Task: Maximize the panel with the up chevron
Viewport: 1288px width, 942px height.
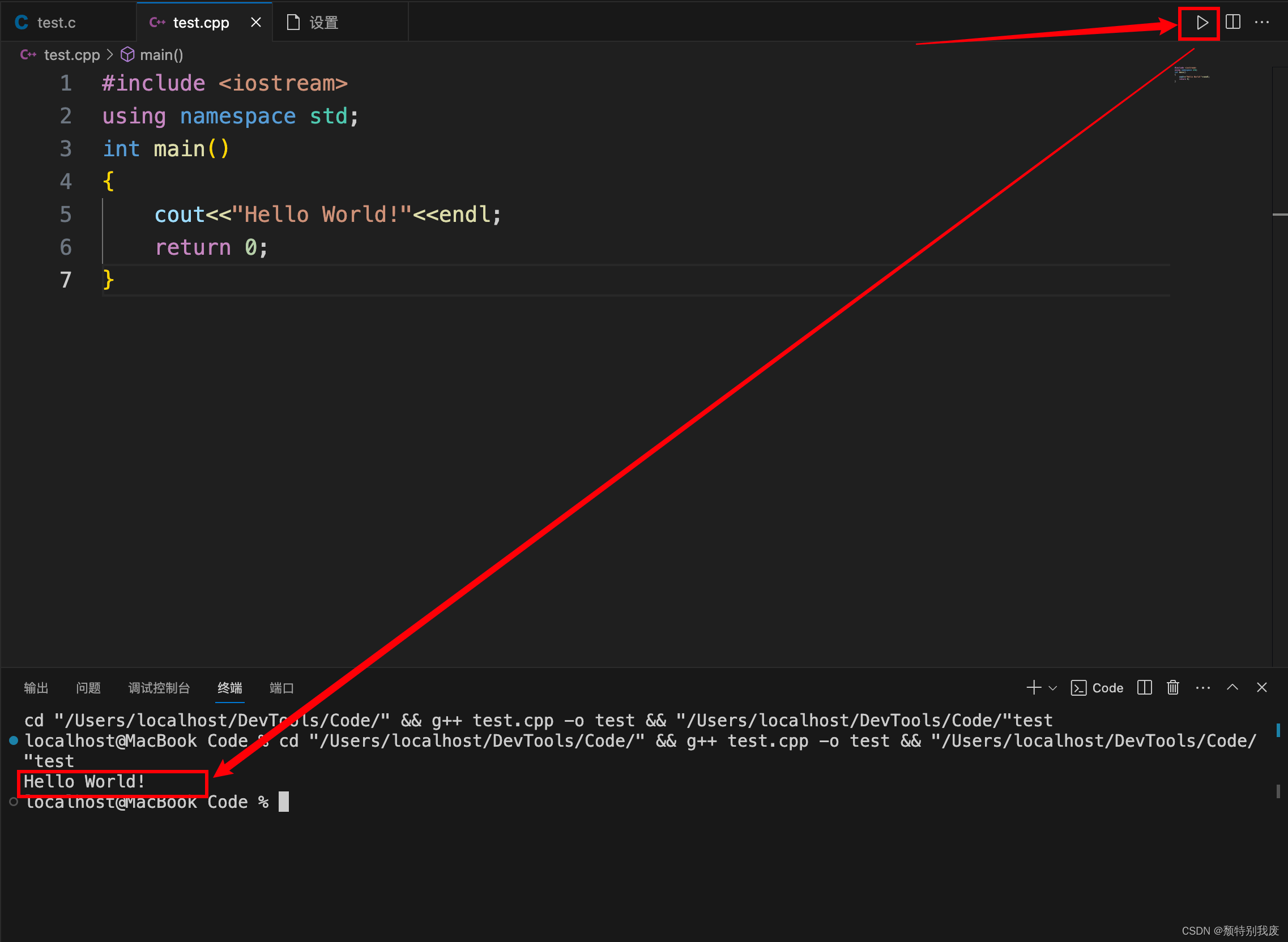Action: click(x=1232, y=688)
